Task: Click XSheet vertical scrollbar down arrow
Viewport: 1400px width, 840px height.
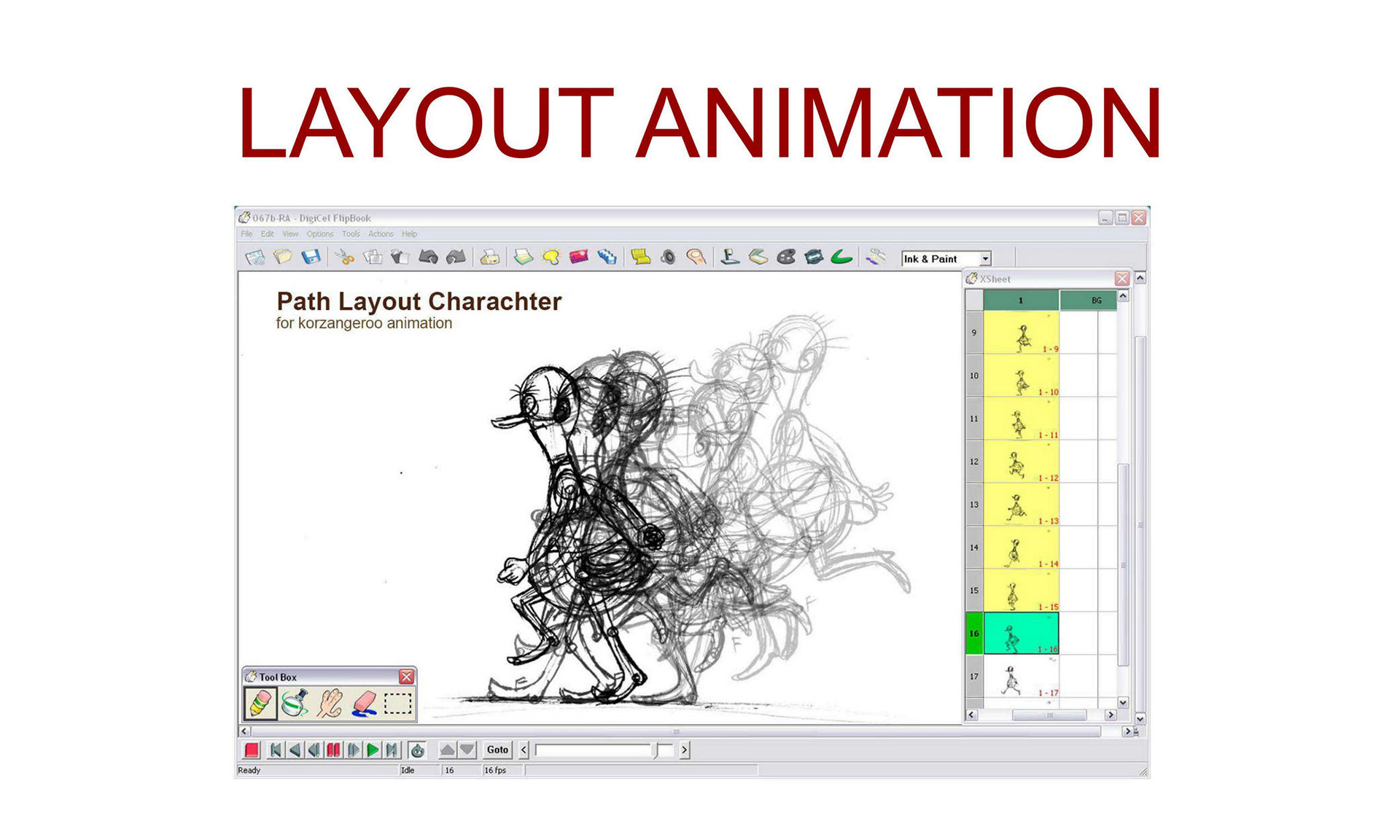Action: click(x=1123, y=703)
